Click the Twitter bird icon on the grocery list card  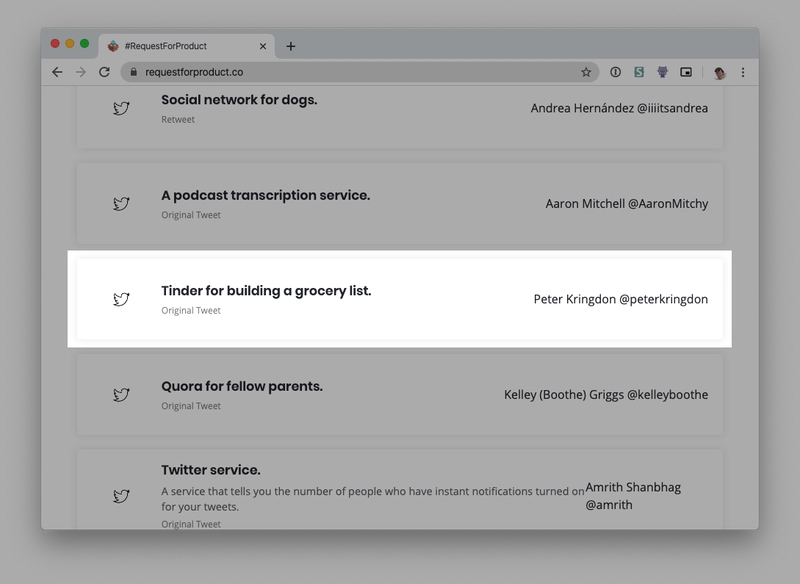(x=121, y=299)
